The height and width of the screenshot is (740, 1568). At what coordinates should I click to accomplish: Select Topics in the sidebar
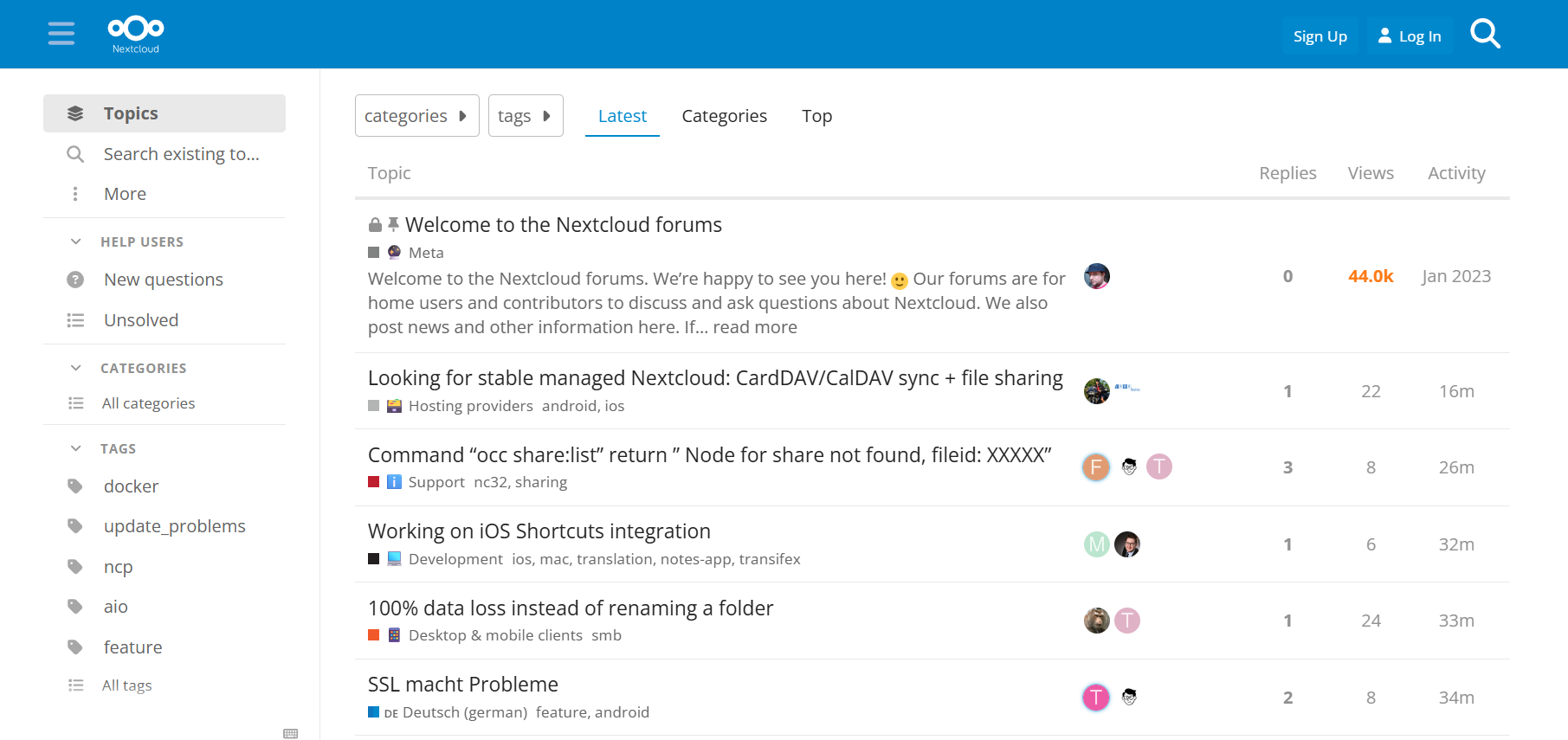[165, 113]
